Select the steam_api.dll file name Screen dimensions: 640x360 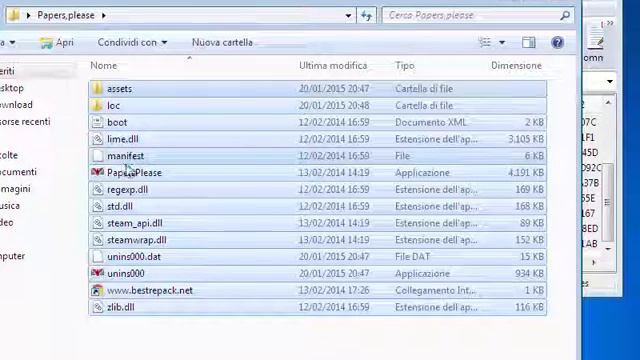pos(135,223)
